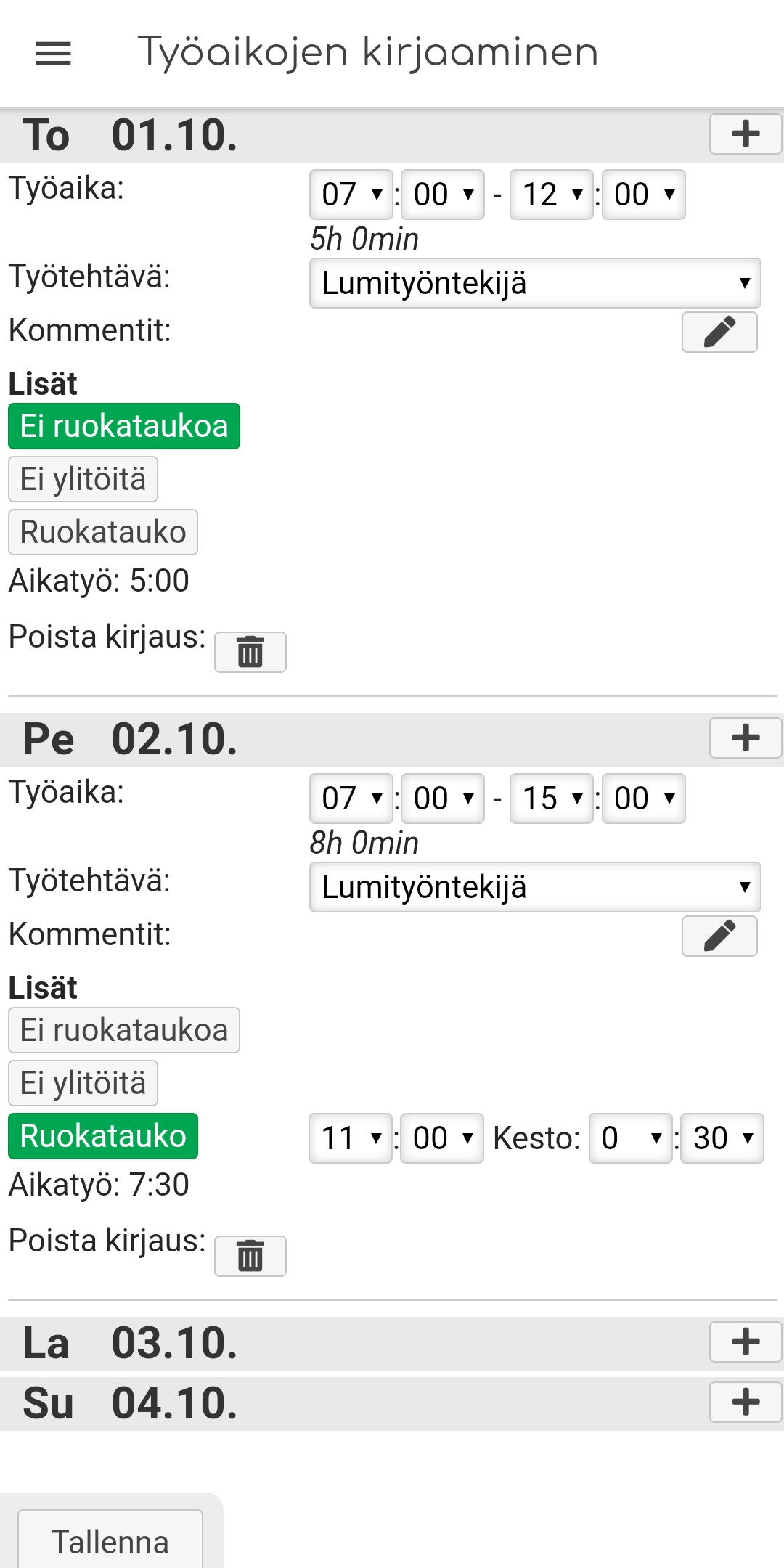The height and width of the screenshot is (1568, 784).
Task: Add entry with plus for Pe 02.10.
Action: tap(746, 738)
